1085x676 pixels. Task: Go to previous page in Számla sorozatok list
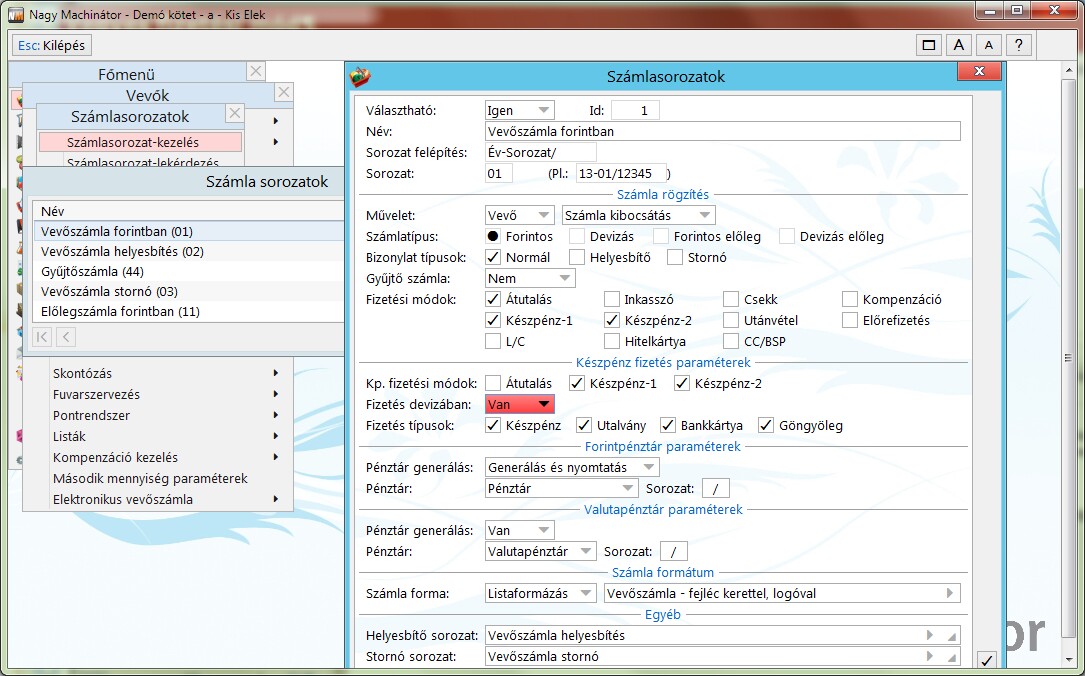click(65, 337)
